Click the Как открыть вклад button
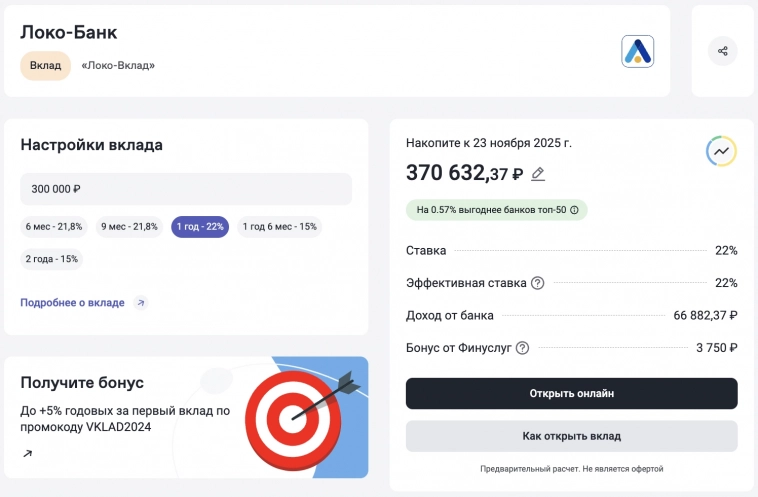758x497 pixels. pyautogui.click(x=571, y=436)
